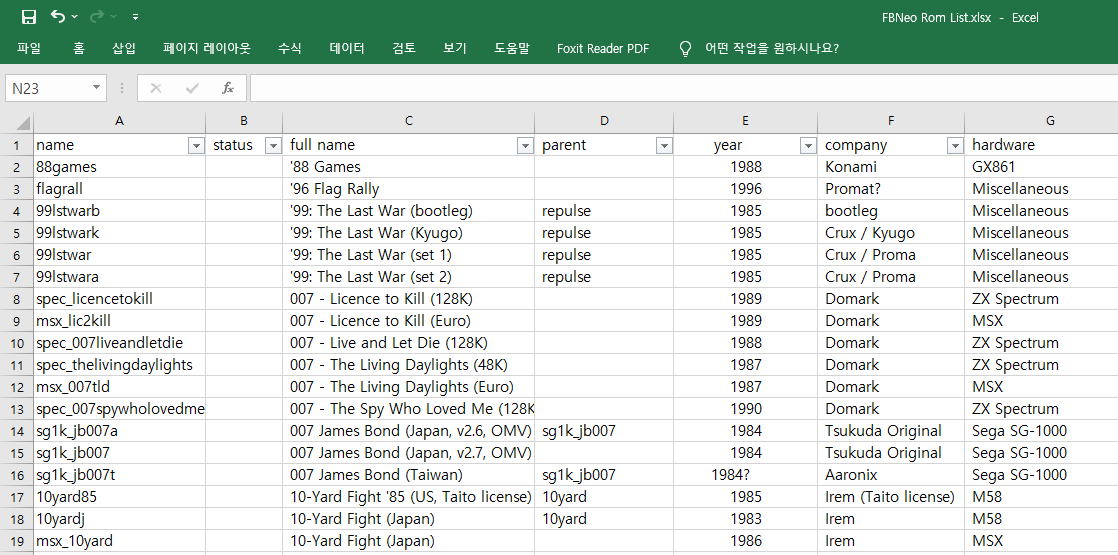The width and height of the screenshot is (1118, 555).
Task: Open the Foxit Reader PDF tab
Action: pyautogui.click(x=603, y=49)
